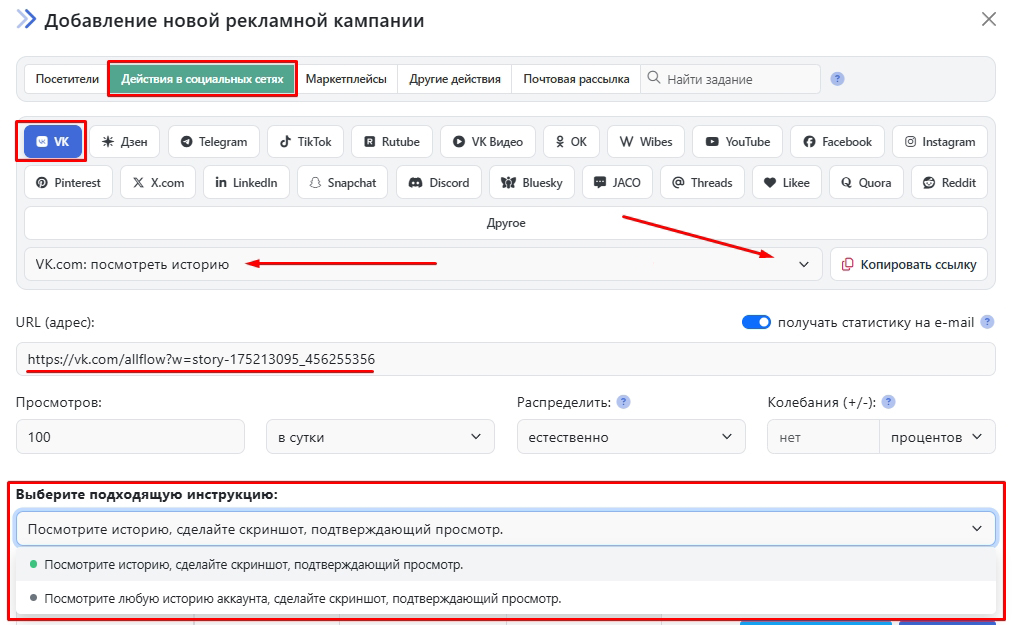Screen dimensions: 1012x625
Task: Select the first instruction about viewing the story
Action: pos(253,564)
